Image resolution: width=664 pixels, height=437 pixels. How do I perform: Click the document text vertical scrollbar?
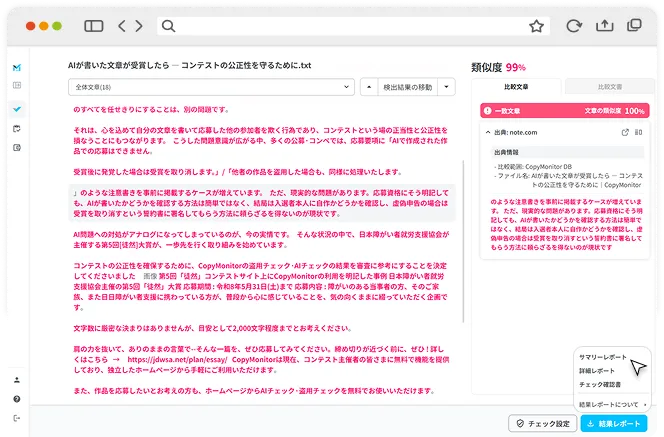tap(463, 241)
